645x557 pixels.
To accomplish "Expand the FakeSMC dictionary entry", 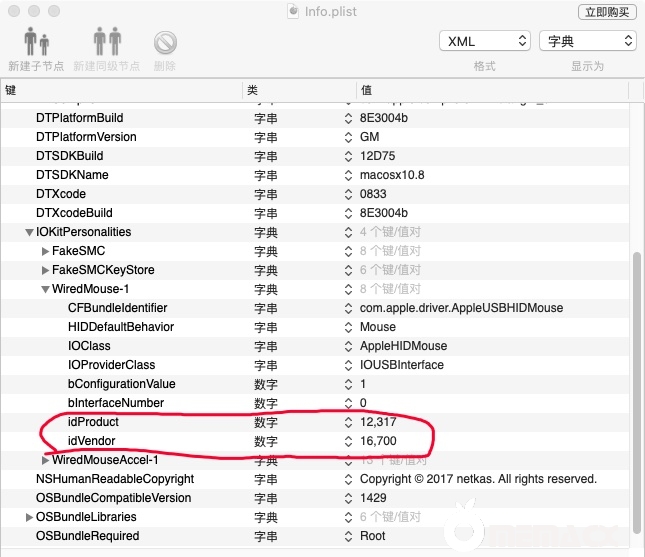I will (45, 251).
